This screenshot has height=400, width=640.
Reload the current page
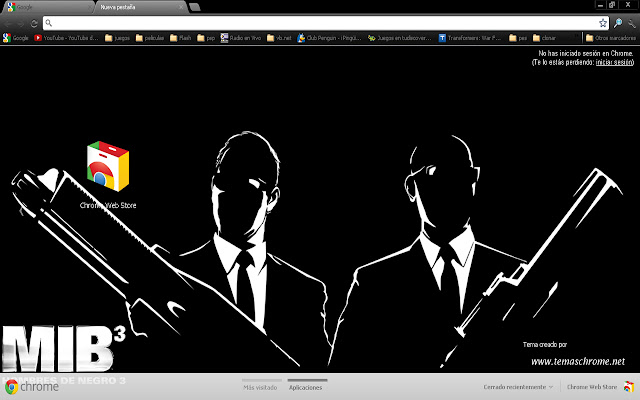pos(34,23)
